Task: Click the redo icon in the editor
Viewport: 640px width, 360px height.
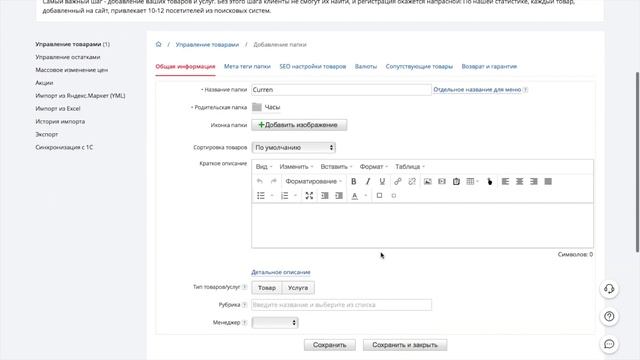Action: (x=273, y=181)
